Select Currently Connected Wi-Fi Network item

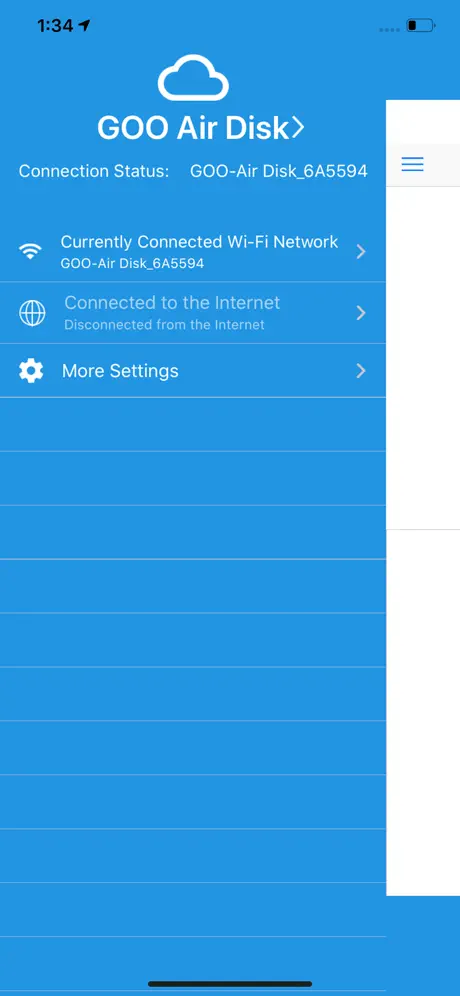(193, 252)
